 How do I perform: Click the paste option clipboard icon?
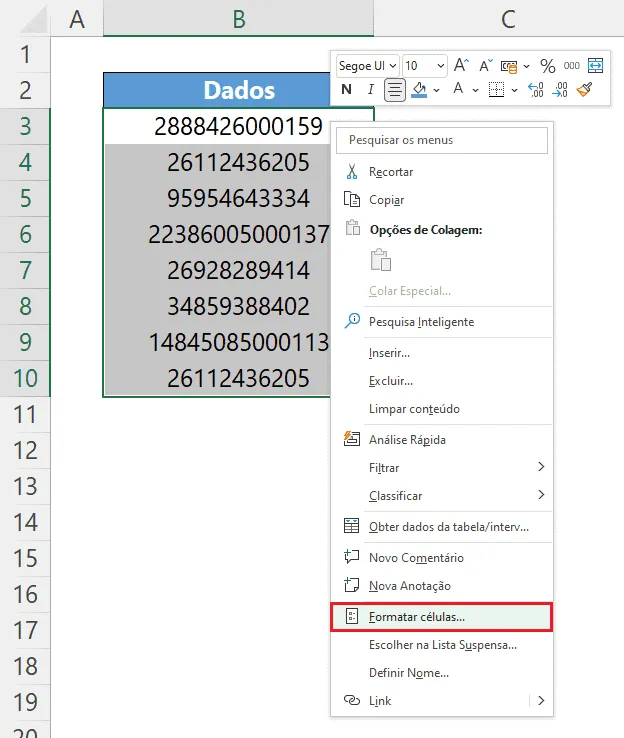click(381, 260)
